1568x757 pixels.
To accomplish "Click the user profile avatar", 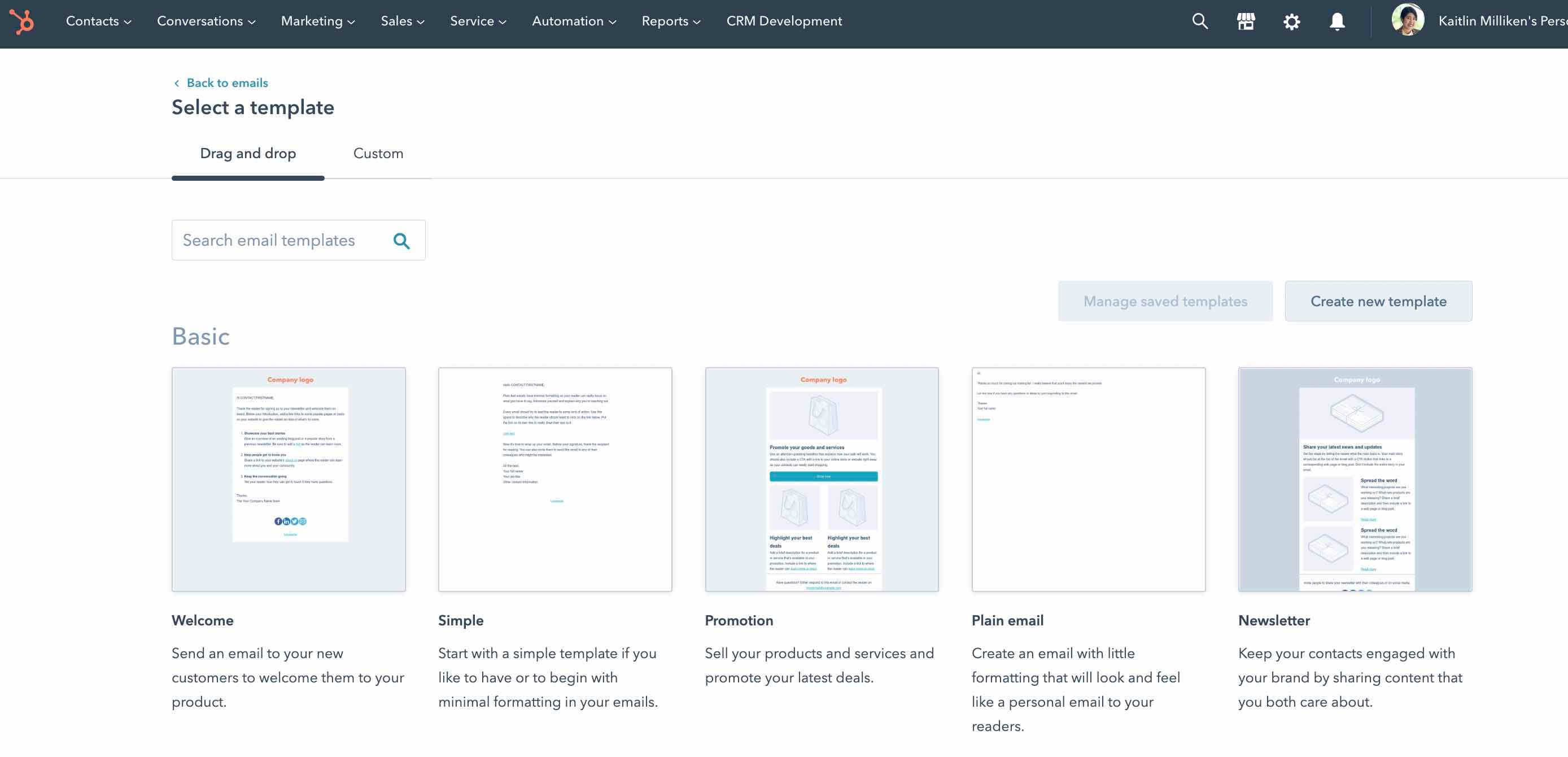I will tap(1407, 20).
